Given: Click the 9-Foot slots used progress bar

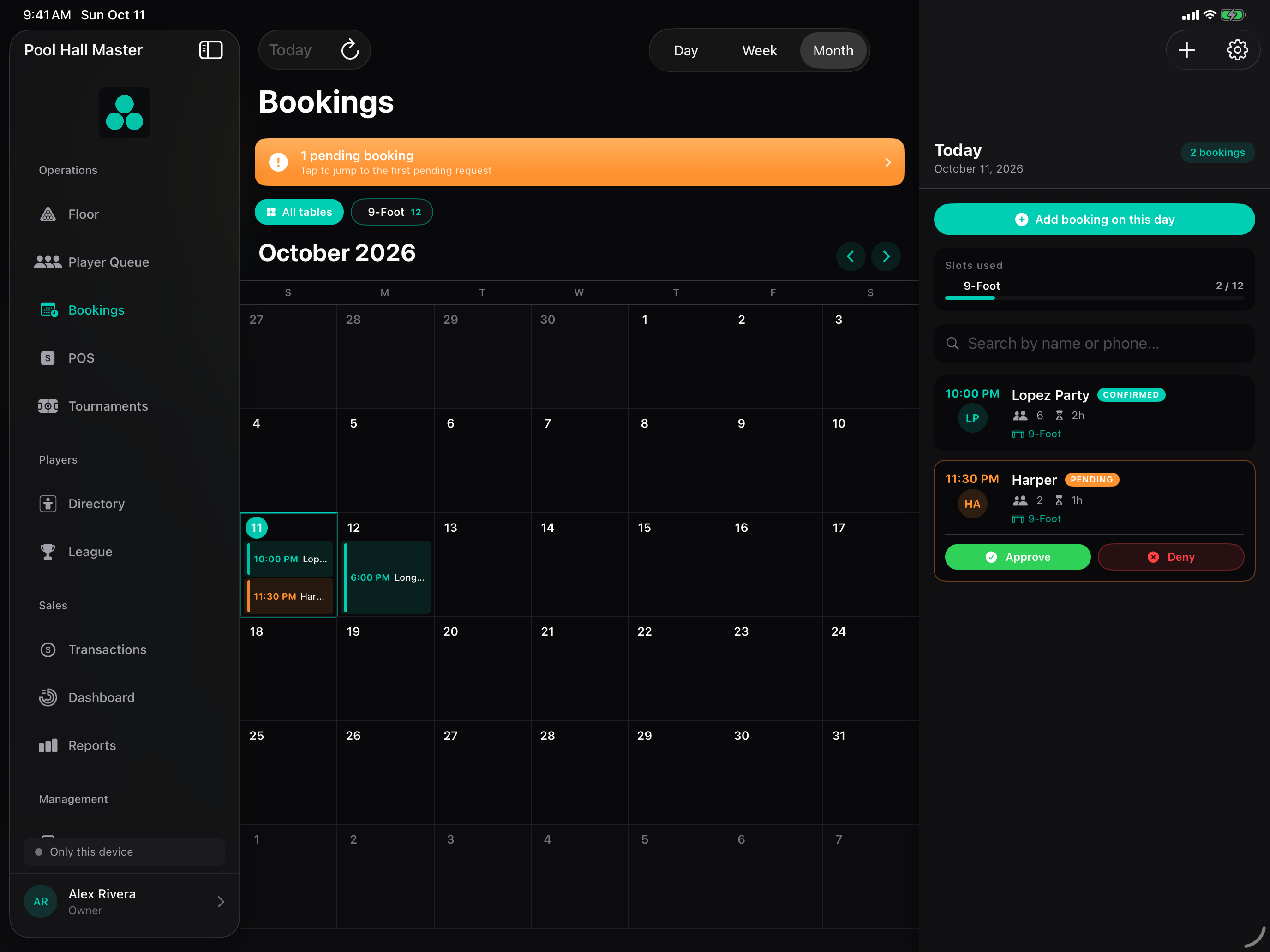Looking at the screenshot, I should pyautogui.click(x=1094, y=298).
